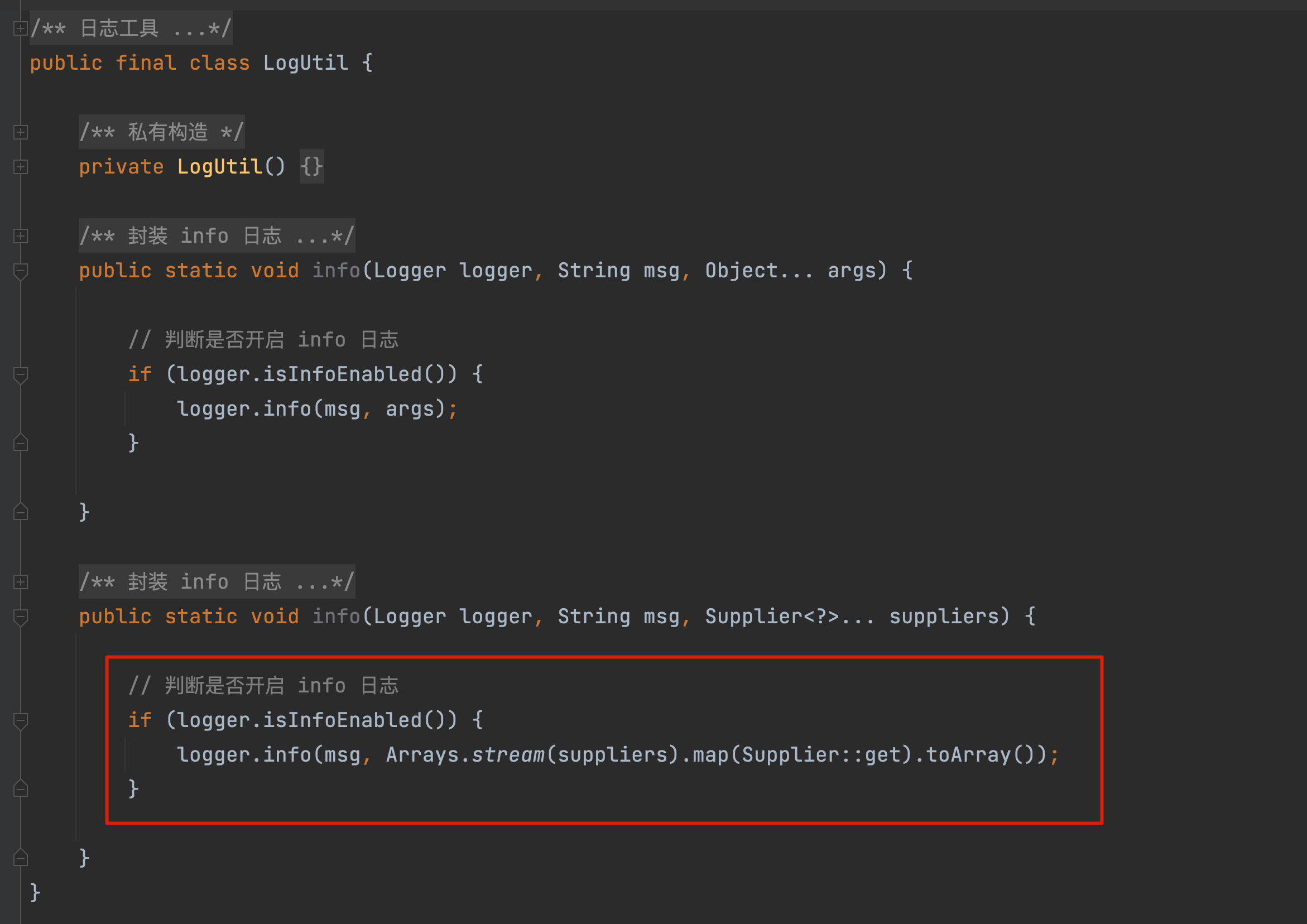Click the '.map' call in the stream chain

tap(705, 755)
